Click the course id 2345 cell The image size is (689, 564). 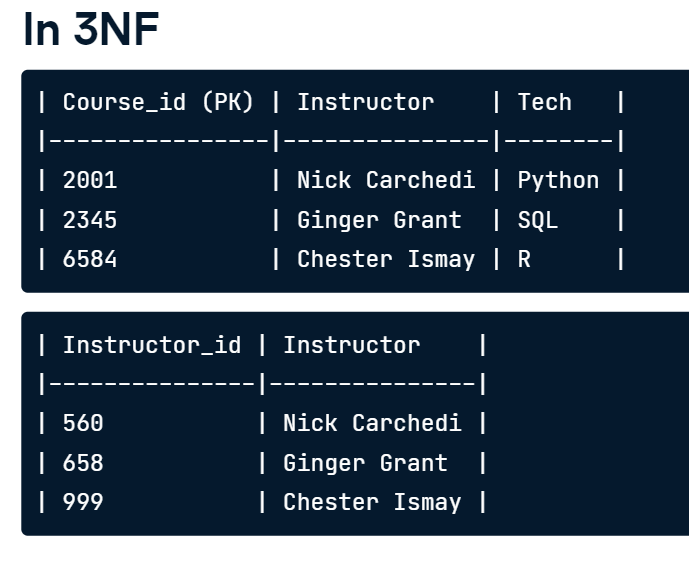tap(90, 220)
